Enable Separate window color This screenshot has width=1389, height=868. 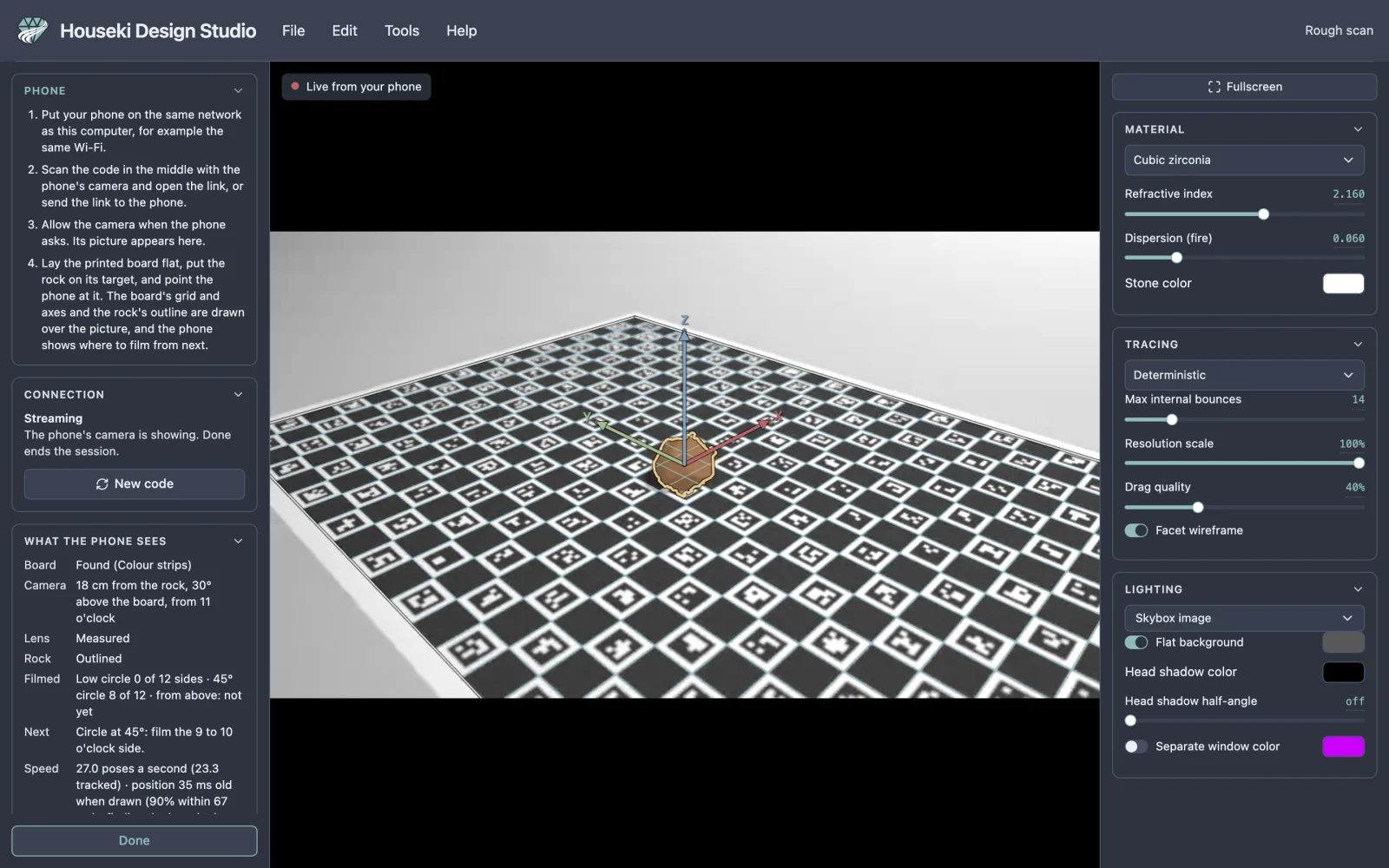coord(1136,746)
